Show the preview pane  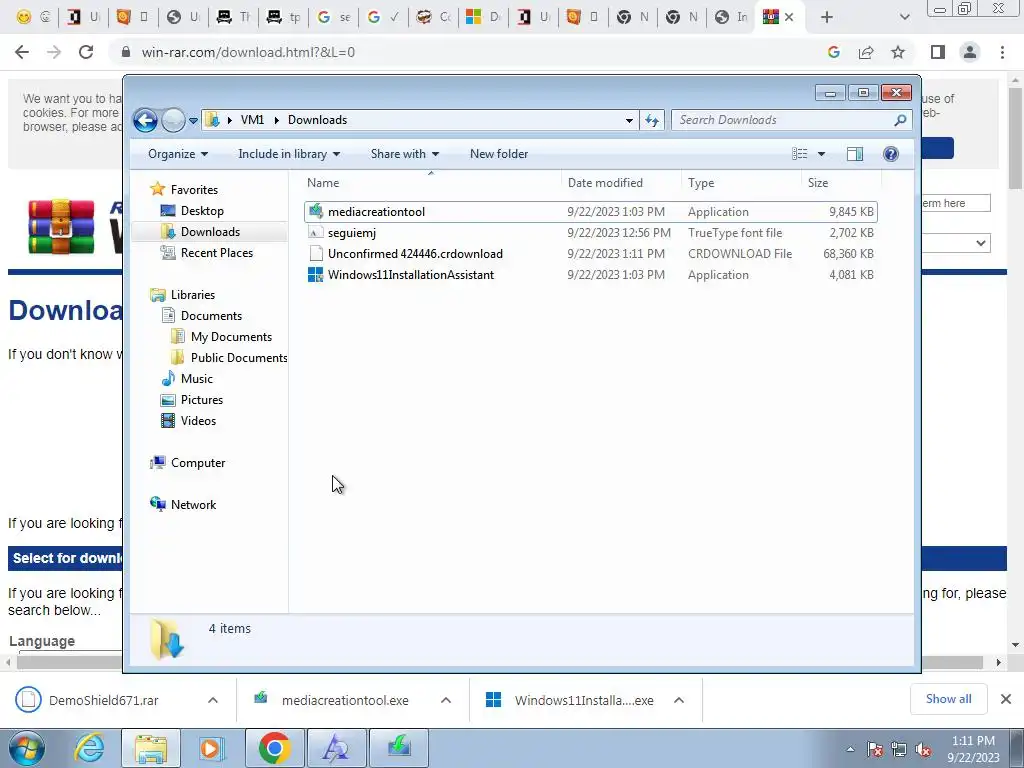coord(855,154)
